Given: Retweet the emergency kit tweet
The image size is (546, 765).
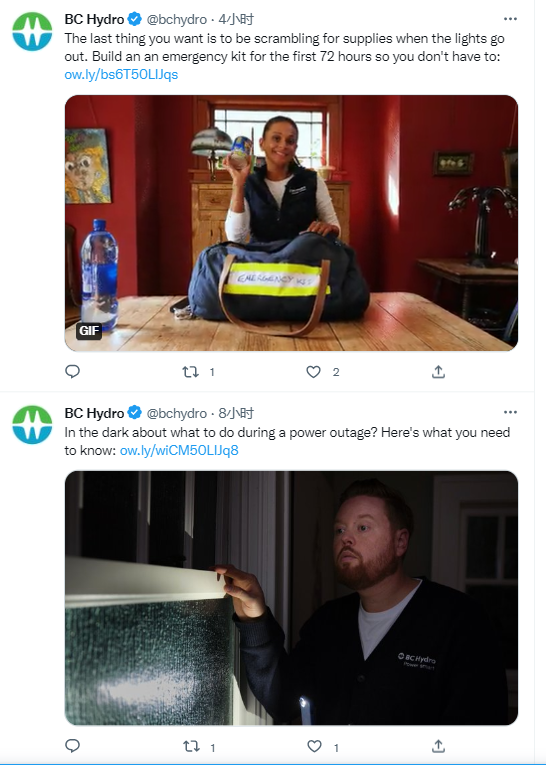Looking at the screenshot, I should [190, 372].
